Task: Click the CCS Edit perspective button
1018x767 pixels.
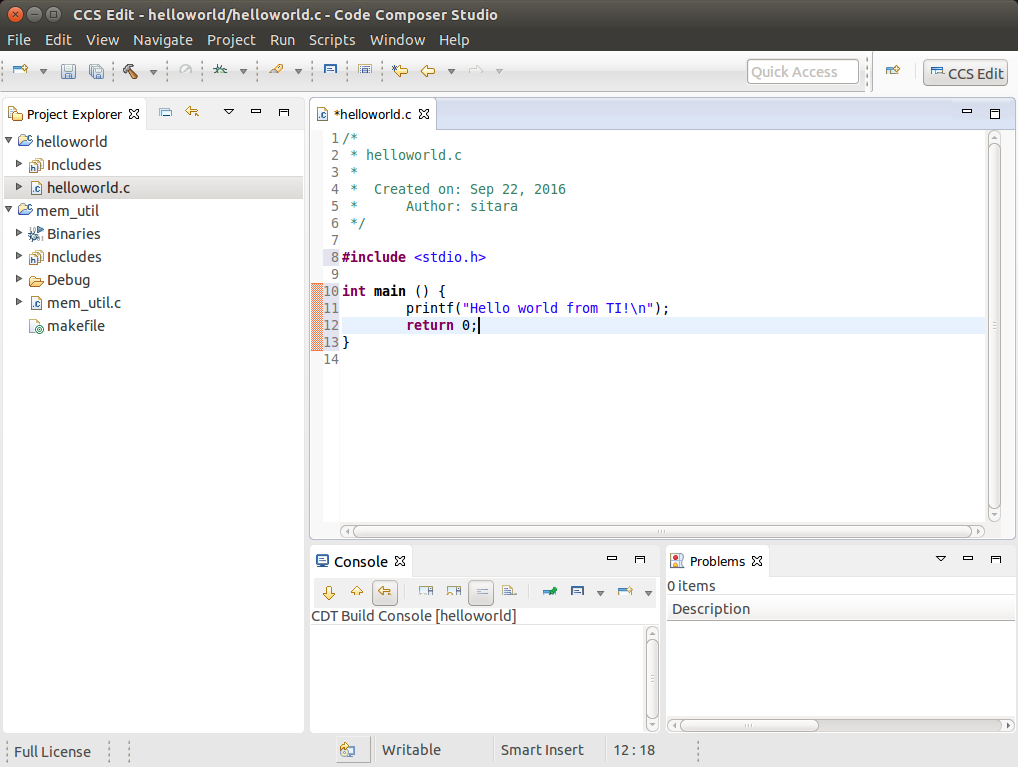Action: coord(965,73)
